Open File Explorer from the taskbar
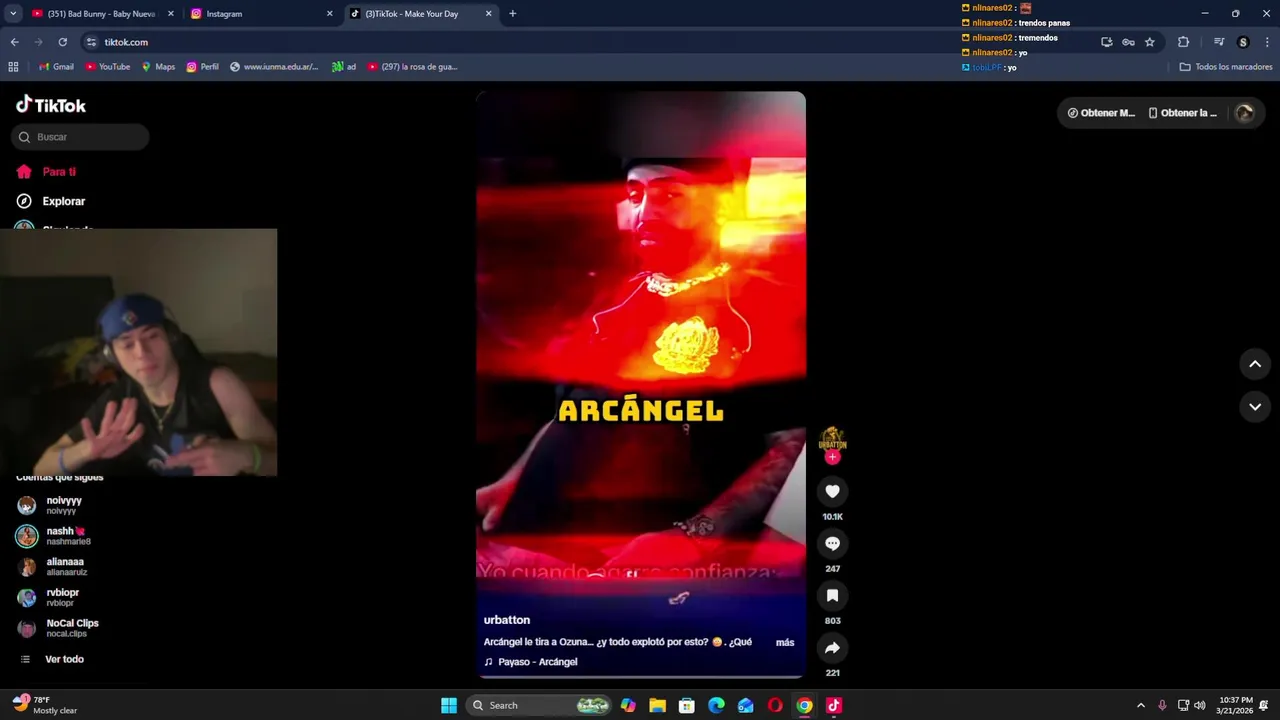1280x720 pixels. pos(657,705)
